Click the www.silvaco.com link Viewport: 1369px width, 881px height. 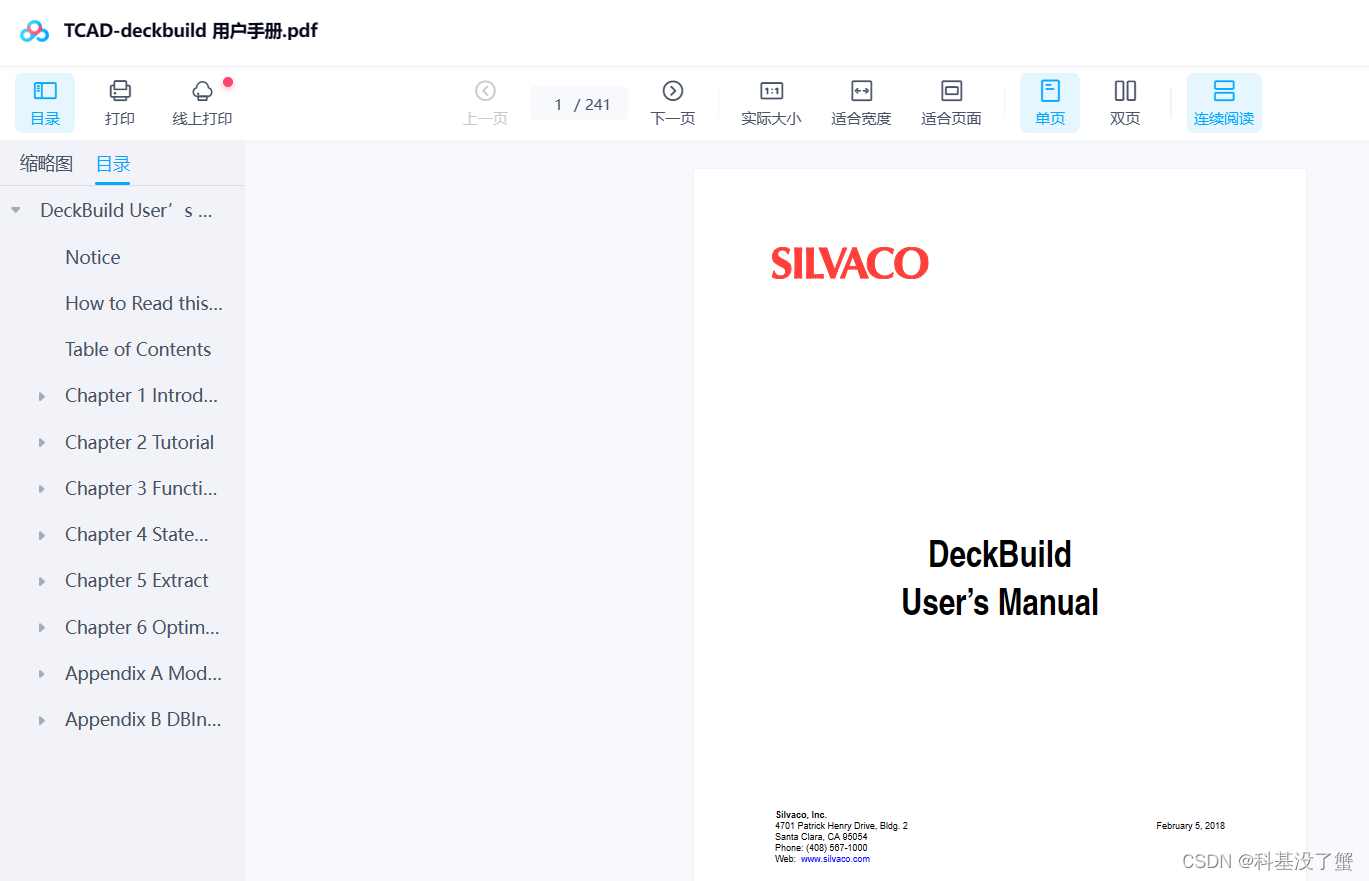coord(835,859)
